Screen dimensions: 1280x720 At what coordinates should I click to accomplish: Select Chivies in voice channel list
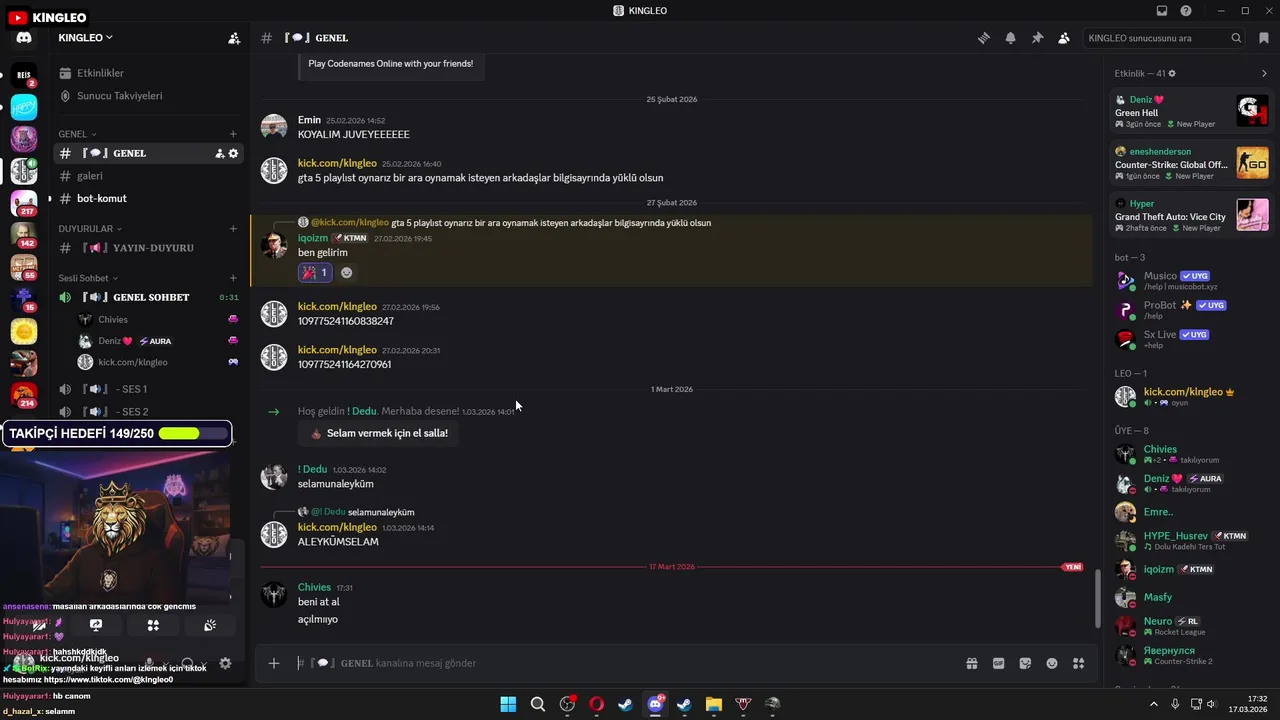[x=156, y=320]
